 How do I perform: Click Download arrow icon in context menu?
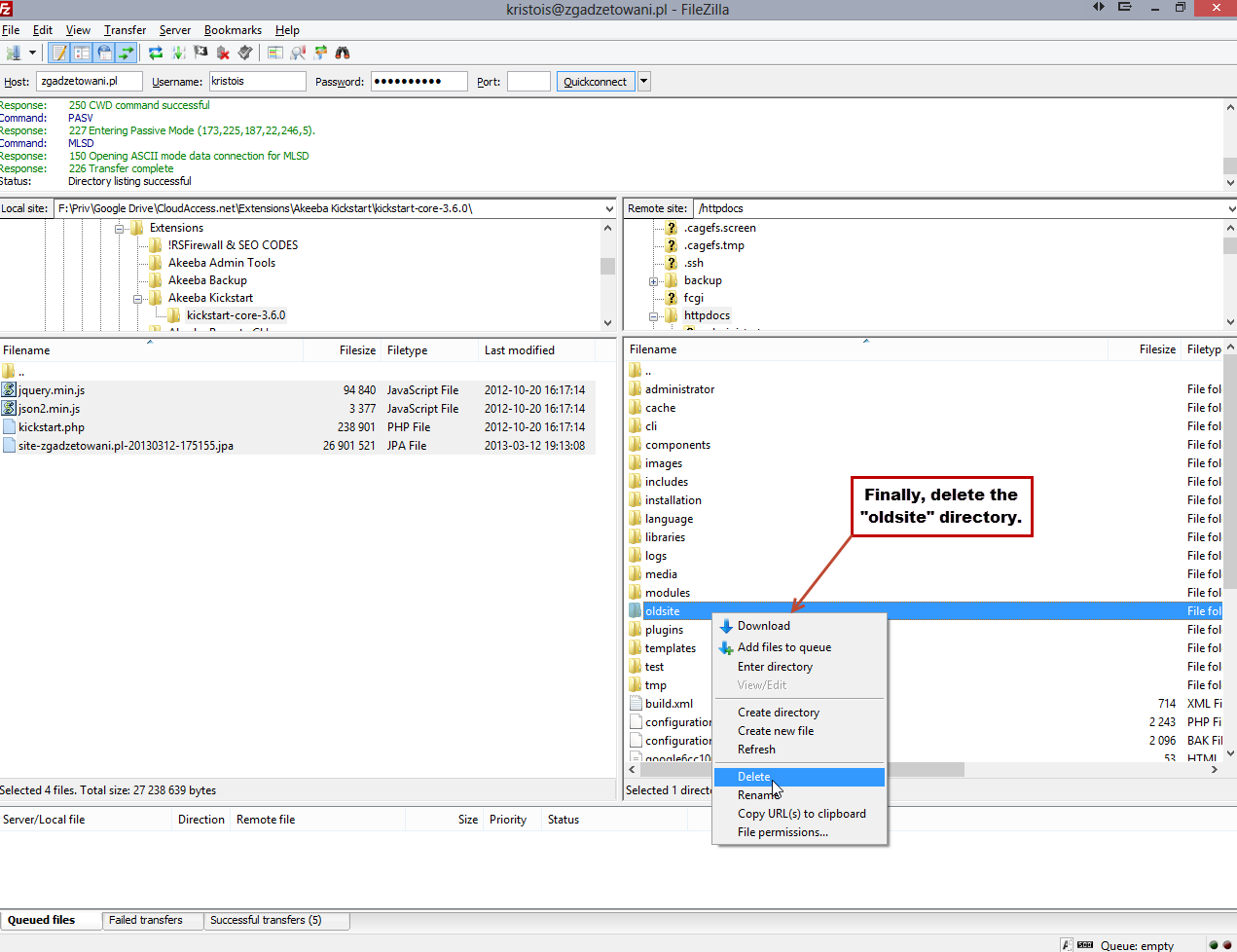[726, 627]
